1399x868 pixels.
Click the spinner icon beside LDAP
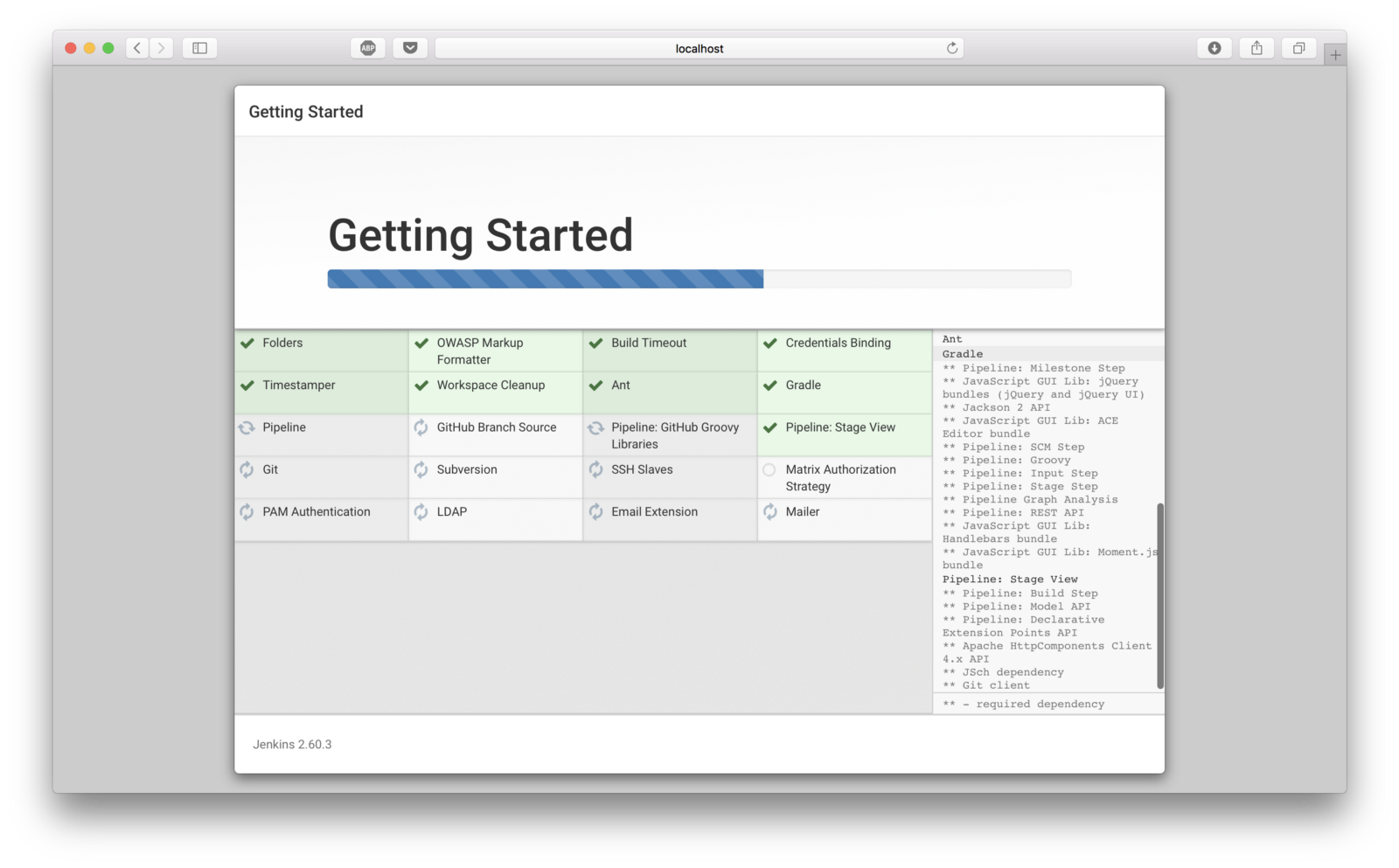(x=421, y=512)
